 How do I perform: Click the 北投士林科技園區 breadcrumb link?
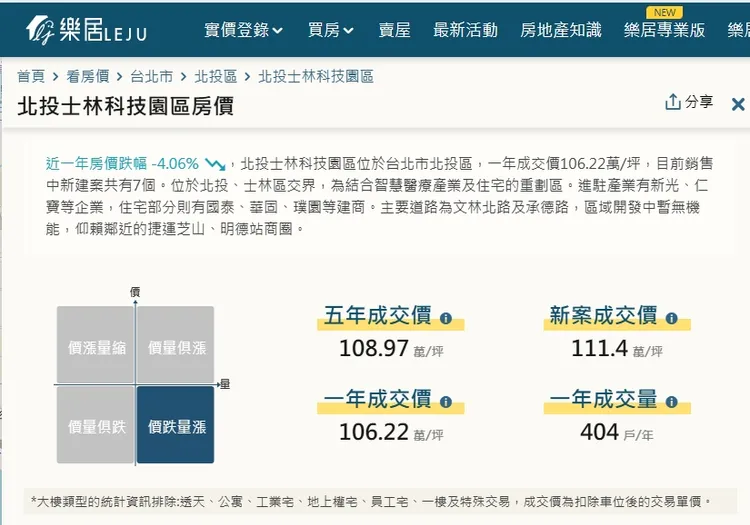coord(316,76)
